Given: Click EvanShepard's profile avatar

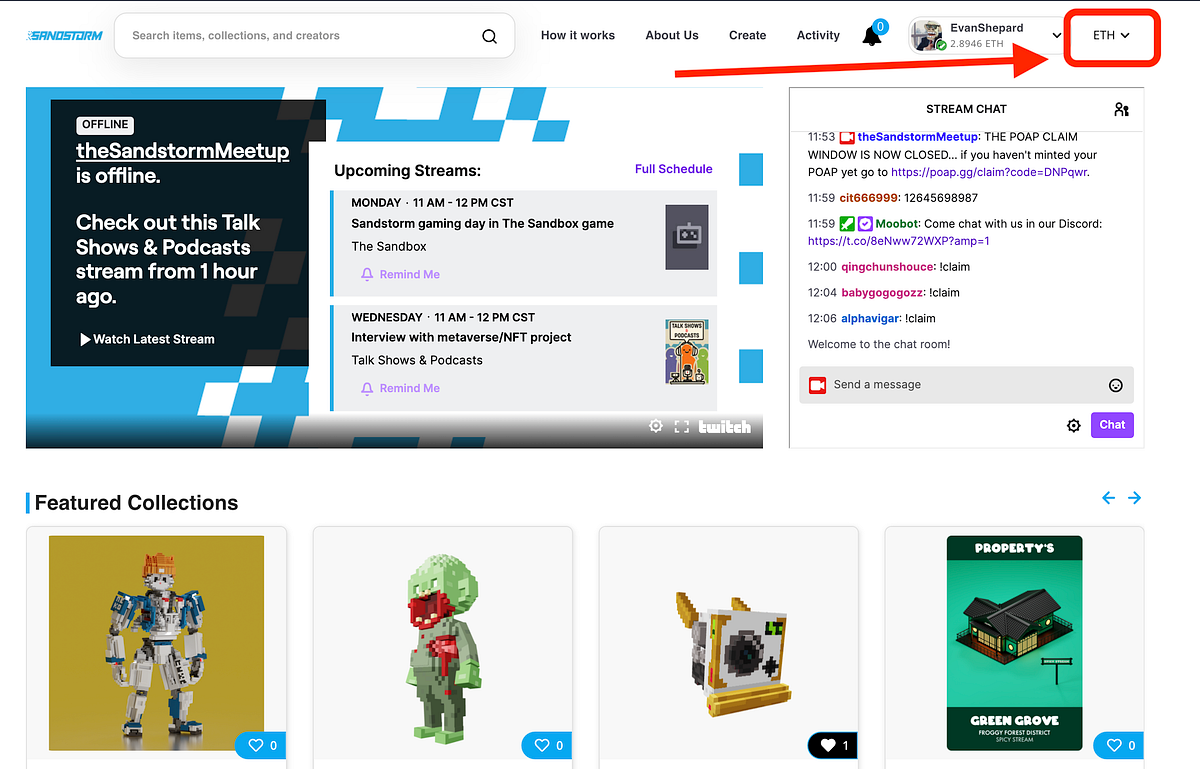Looking at the screenshot, I should point(926,36).
